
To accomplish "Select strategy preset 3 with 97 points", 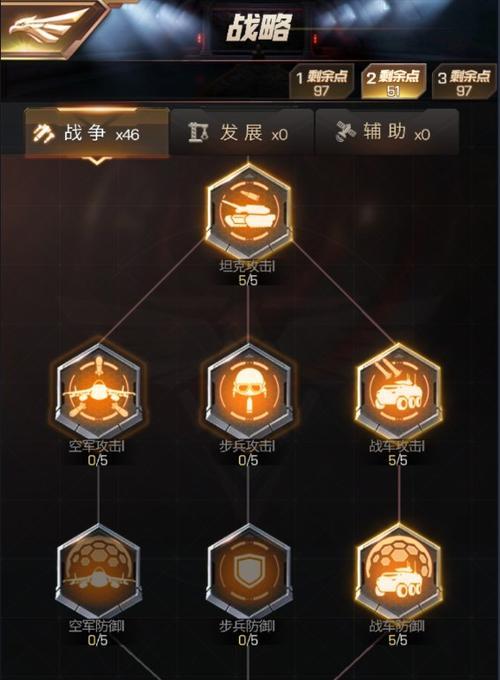I will click(464, 82).
